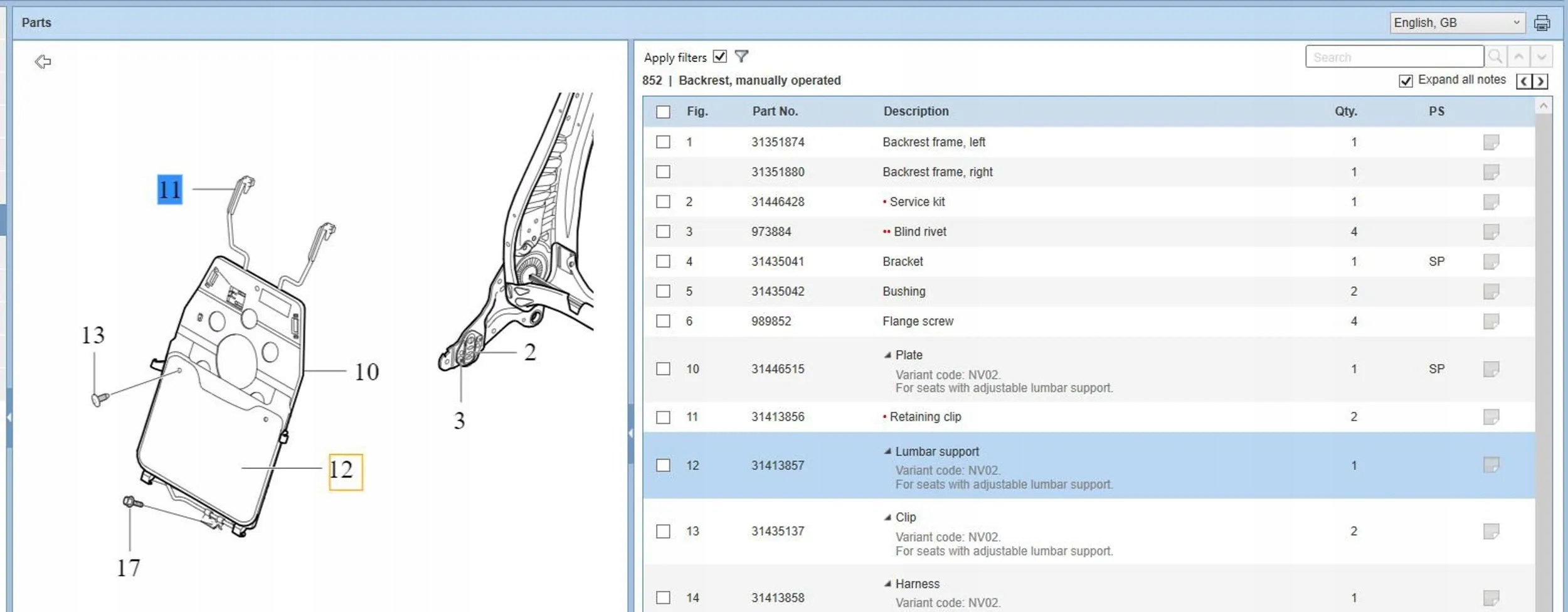
Task: Click callout 12 in the diagram
Action: tap(346, 472)
